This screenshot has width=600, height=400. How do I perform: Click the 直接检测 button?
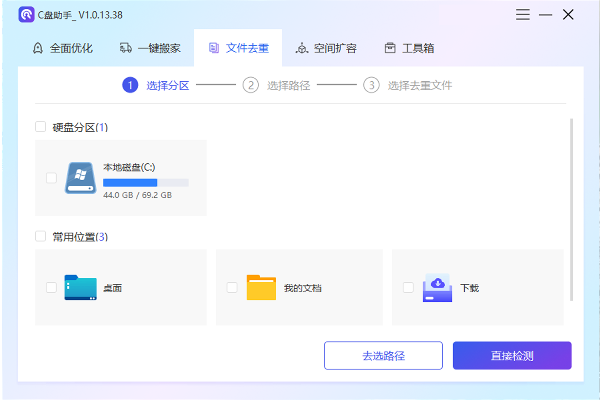(511, 355)
